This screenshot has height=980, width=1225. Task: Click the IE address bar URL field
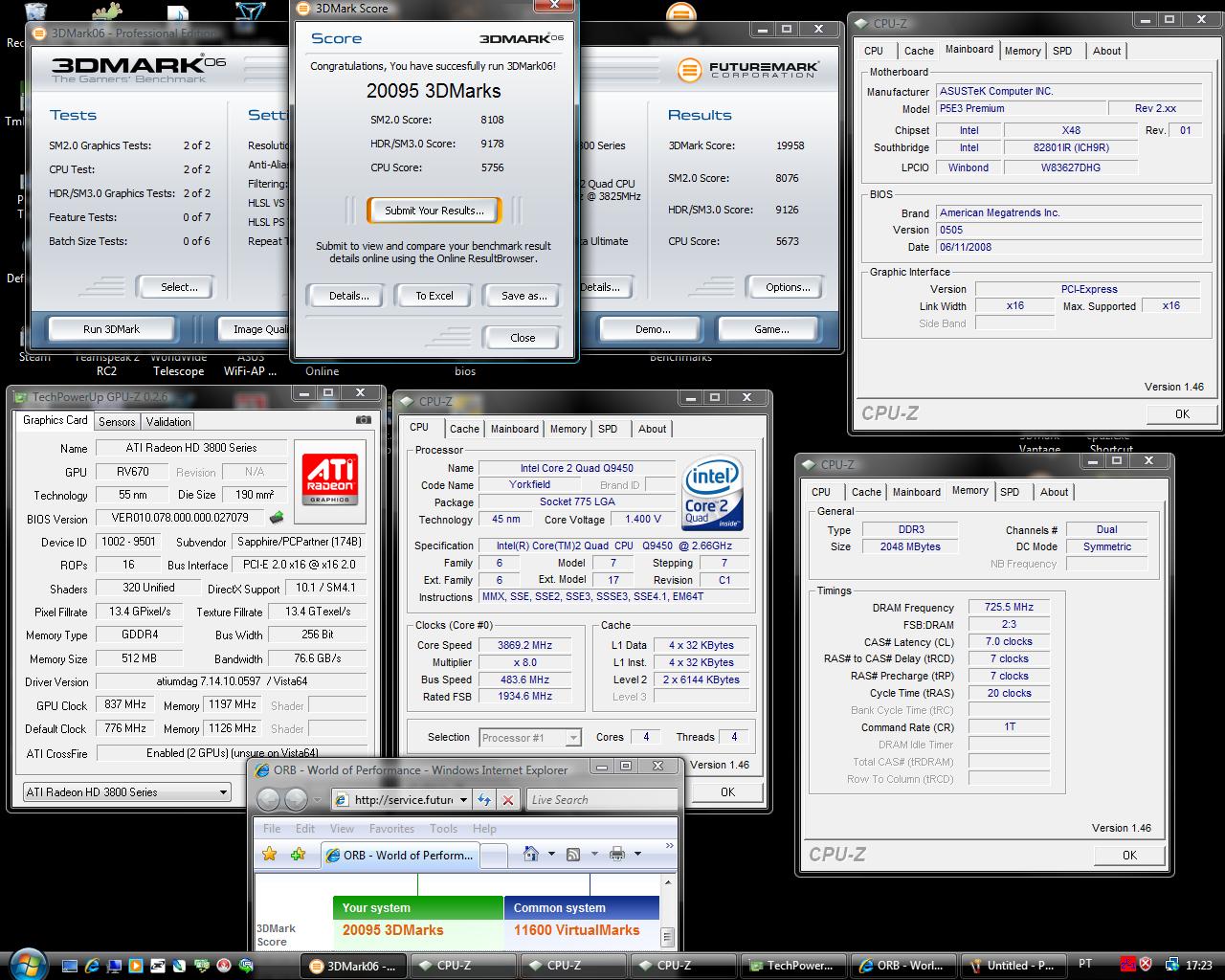coord(401,800)
